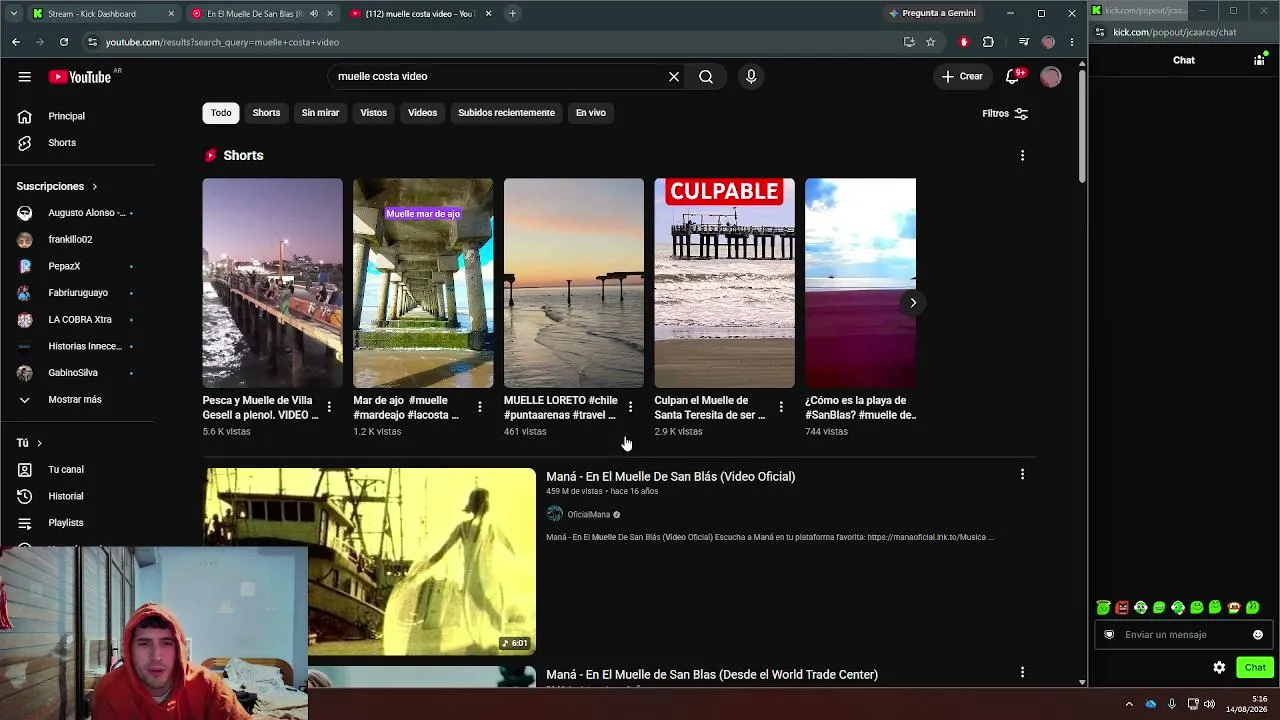Bookmark this page with the star
The height and width of the screenshot is (720, 1280).
(931, 42)
